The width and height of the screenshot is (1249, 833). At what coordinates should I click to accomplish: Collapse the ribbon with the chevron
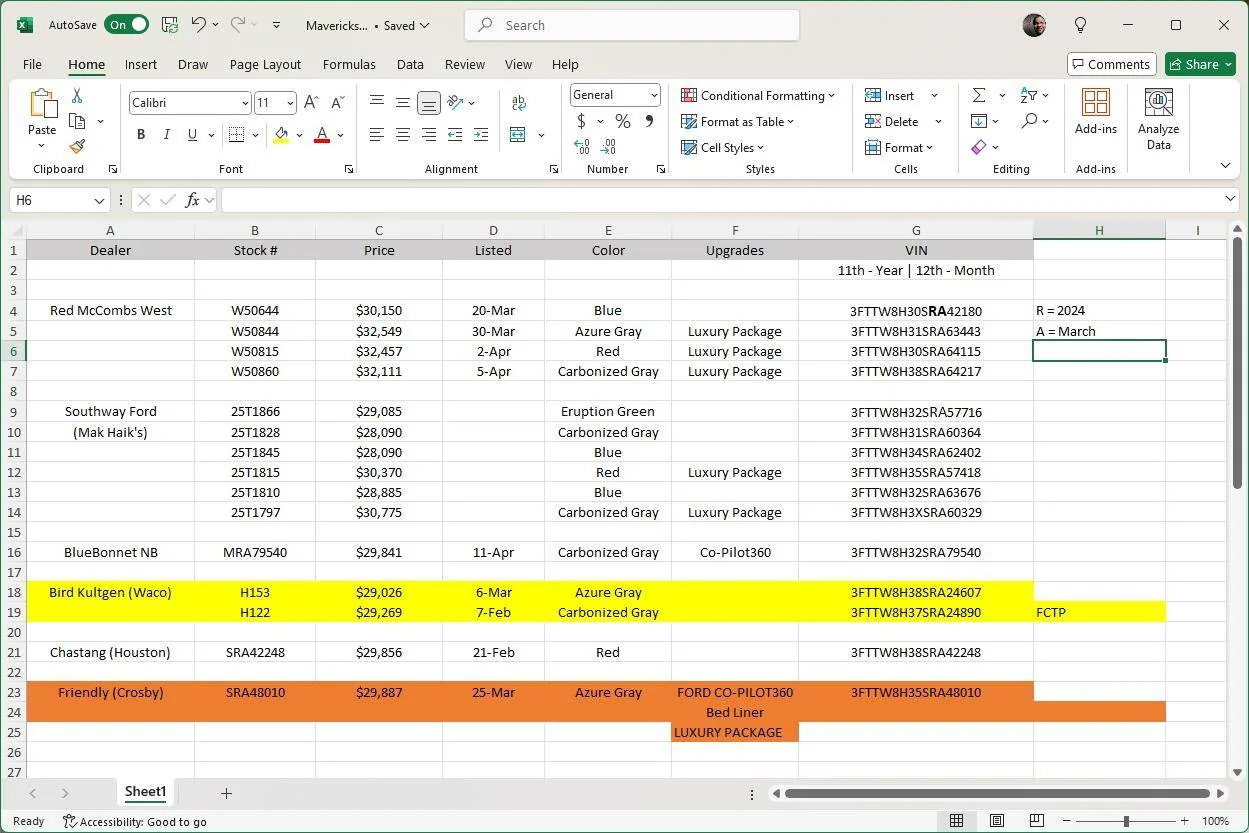[x=1225, y=165]
